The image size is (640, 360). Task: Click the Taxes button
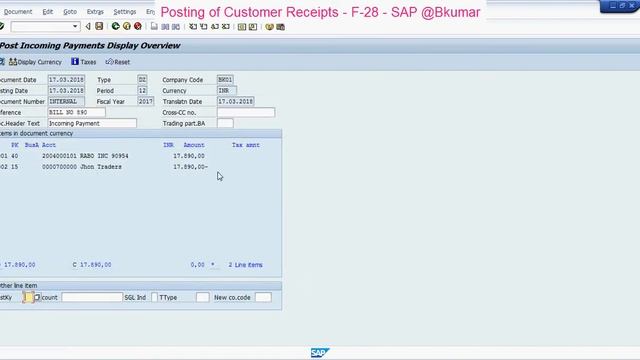click(x=84, y=62)
